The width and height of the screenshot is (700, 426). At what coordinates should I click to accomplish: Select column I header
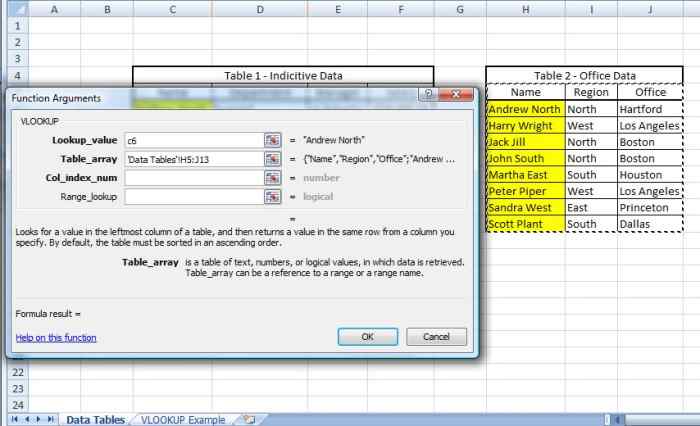tap(591, 9)
